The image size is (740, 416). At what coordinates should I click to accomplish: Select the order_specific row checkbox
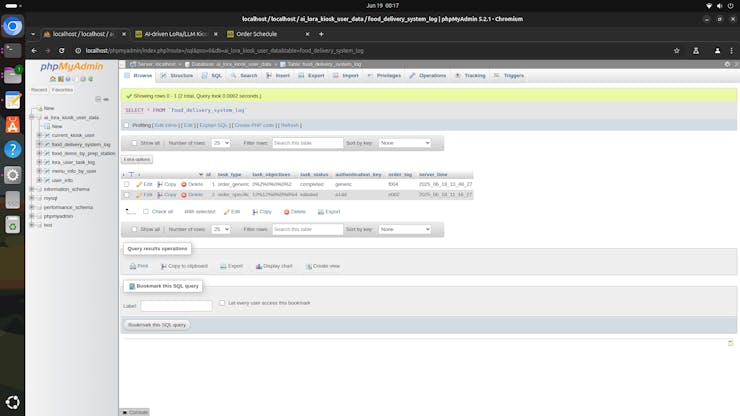(x=126, y=195)
